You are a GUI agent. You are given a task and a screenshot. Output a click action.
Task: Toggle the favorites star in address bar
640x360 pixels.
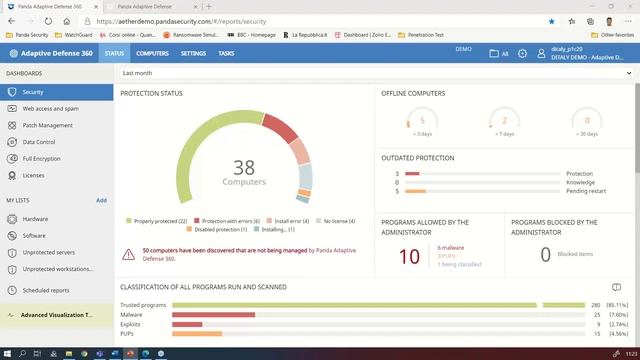(x=551, y=21)
